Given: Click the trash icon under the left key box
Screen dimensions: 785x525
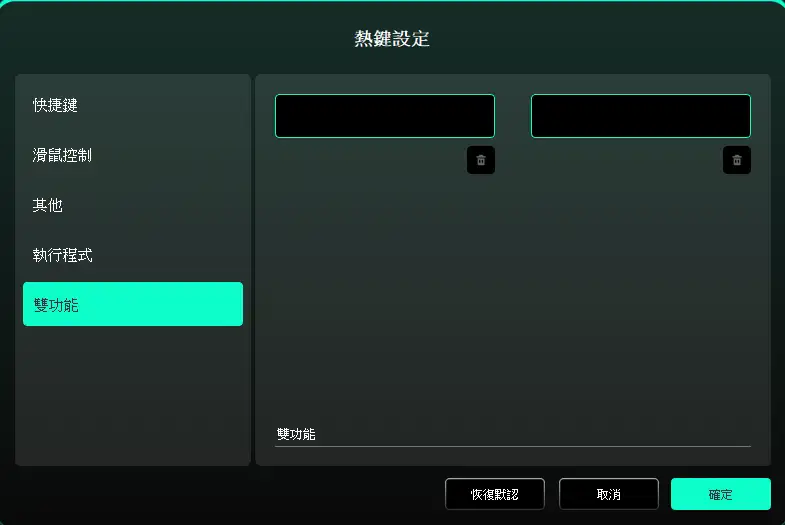Looking at the screenshot, I should (481, 160).
